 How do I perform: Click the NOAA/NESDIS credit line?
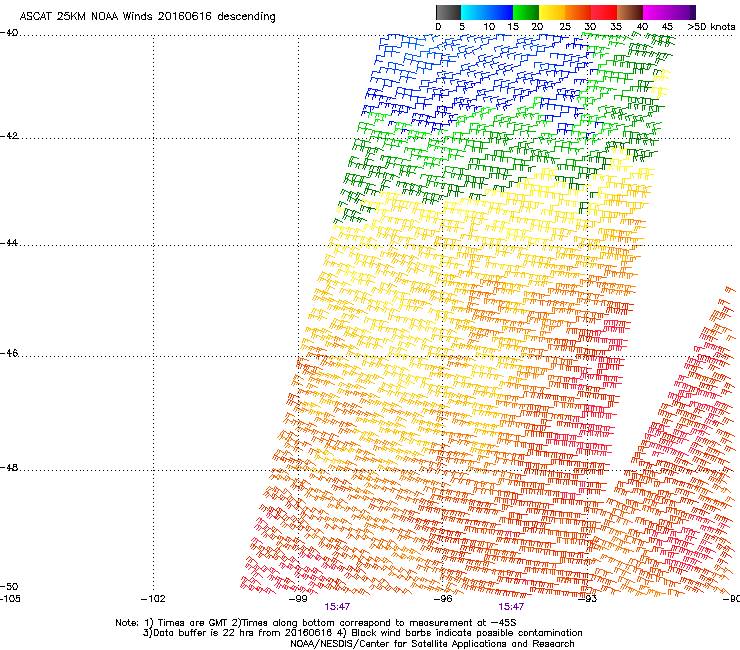(x=432, y=644)
